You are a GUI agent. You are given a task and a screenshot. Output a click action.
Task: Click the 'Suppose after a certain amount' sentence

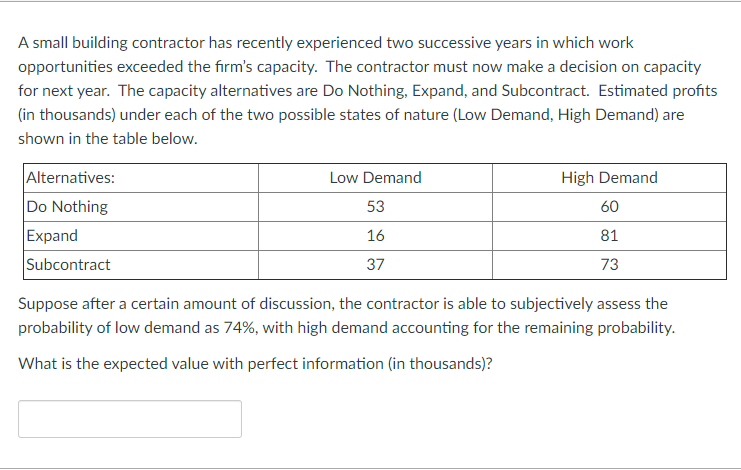(x=346, y=316)
